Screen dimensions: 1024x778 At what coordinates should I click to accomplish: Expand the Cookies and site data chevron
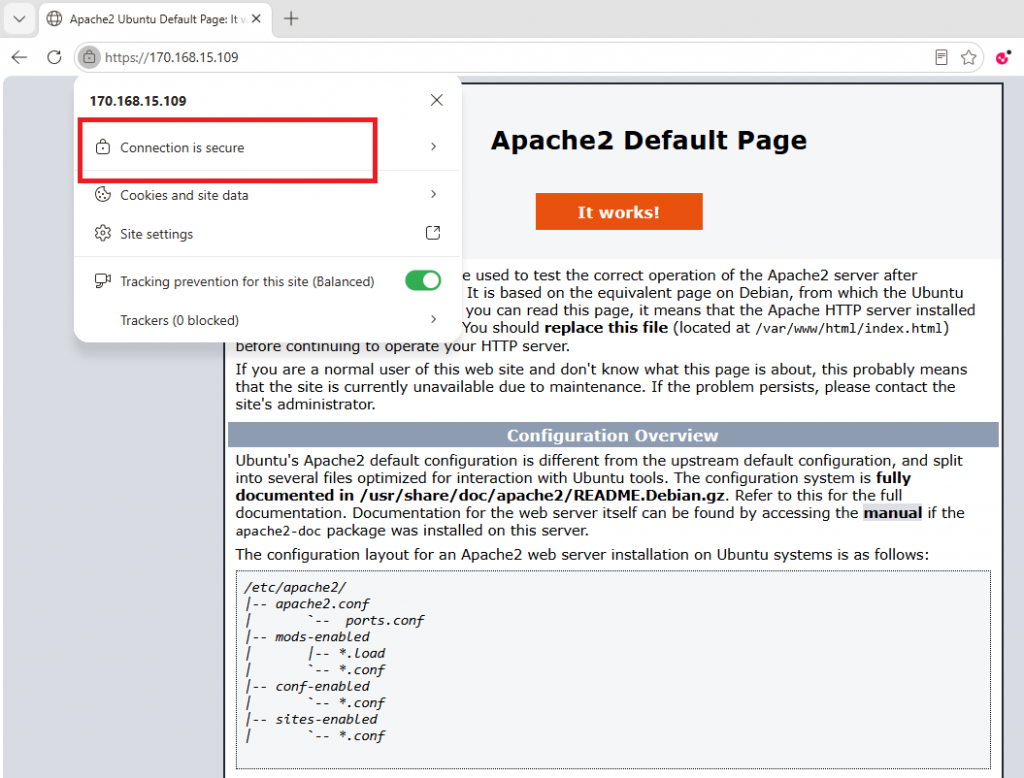[x=434, y=194]
